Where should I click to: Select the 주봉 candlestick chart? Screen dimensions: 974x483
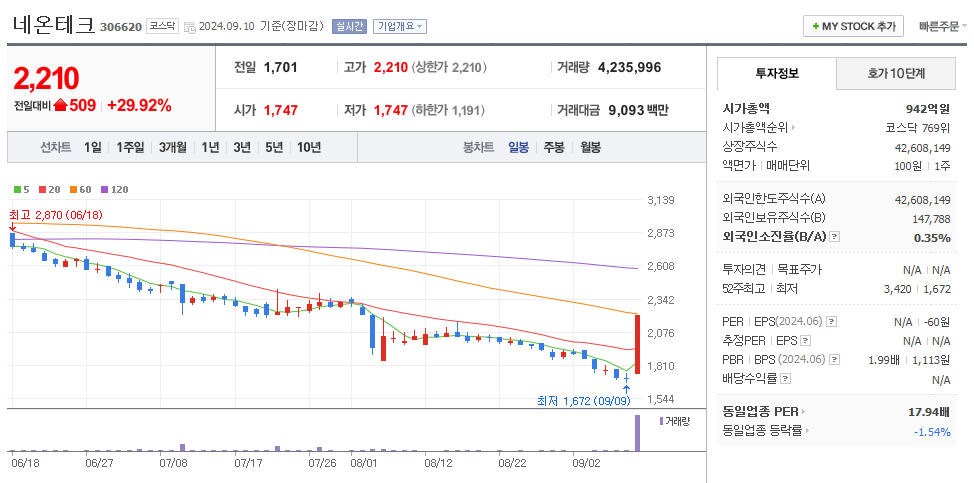(x=554, y=147)
